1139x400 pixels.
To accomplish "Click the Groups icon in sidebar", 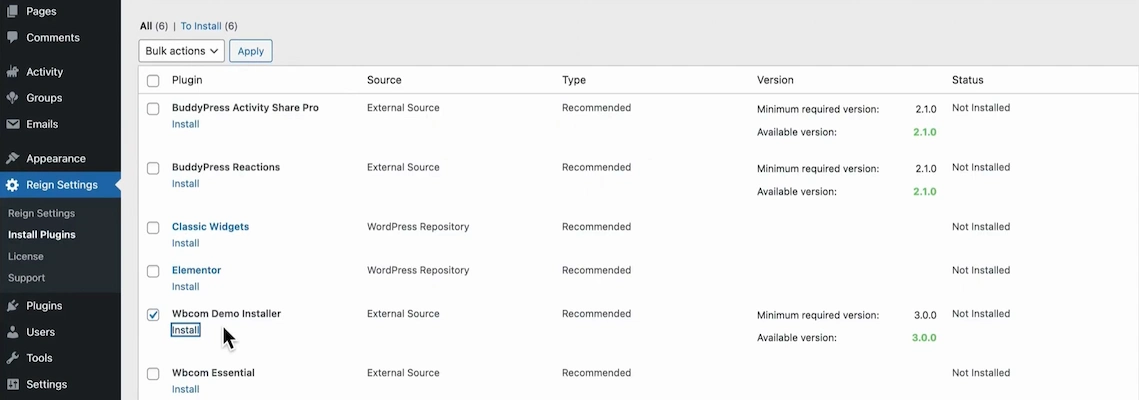I will click(12, 98).
